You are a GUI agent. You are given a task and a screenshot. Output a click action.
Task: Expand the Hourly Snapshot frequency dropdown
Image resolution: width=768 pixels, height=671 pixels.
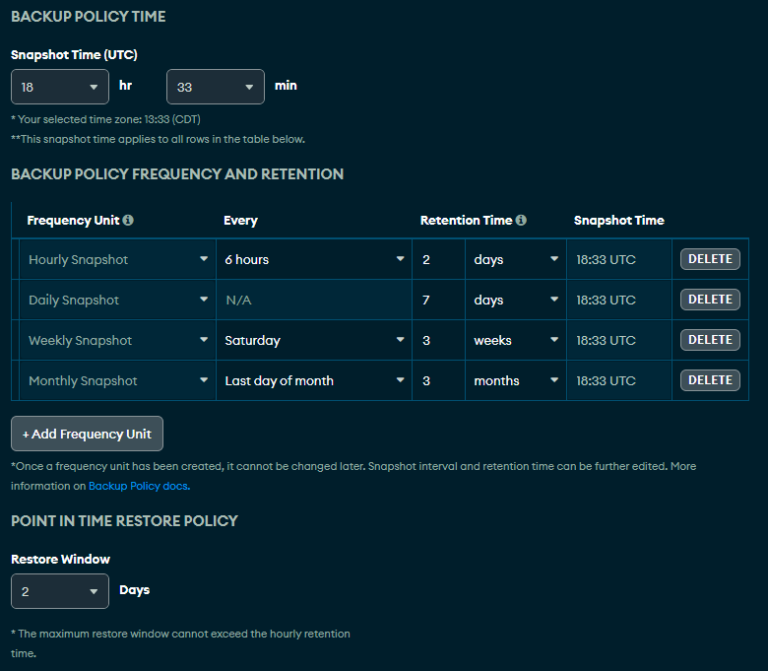[x=117, y=260]
